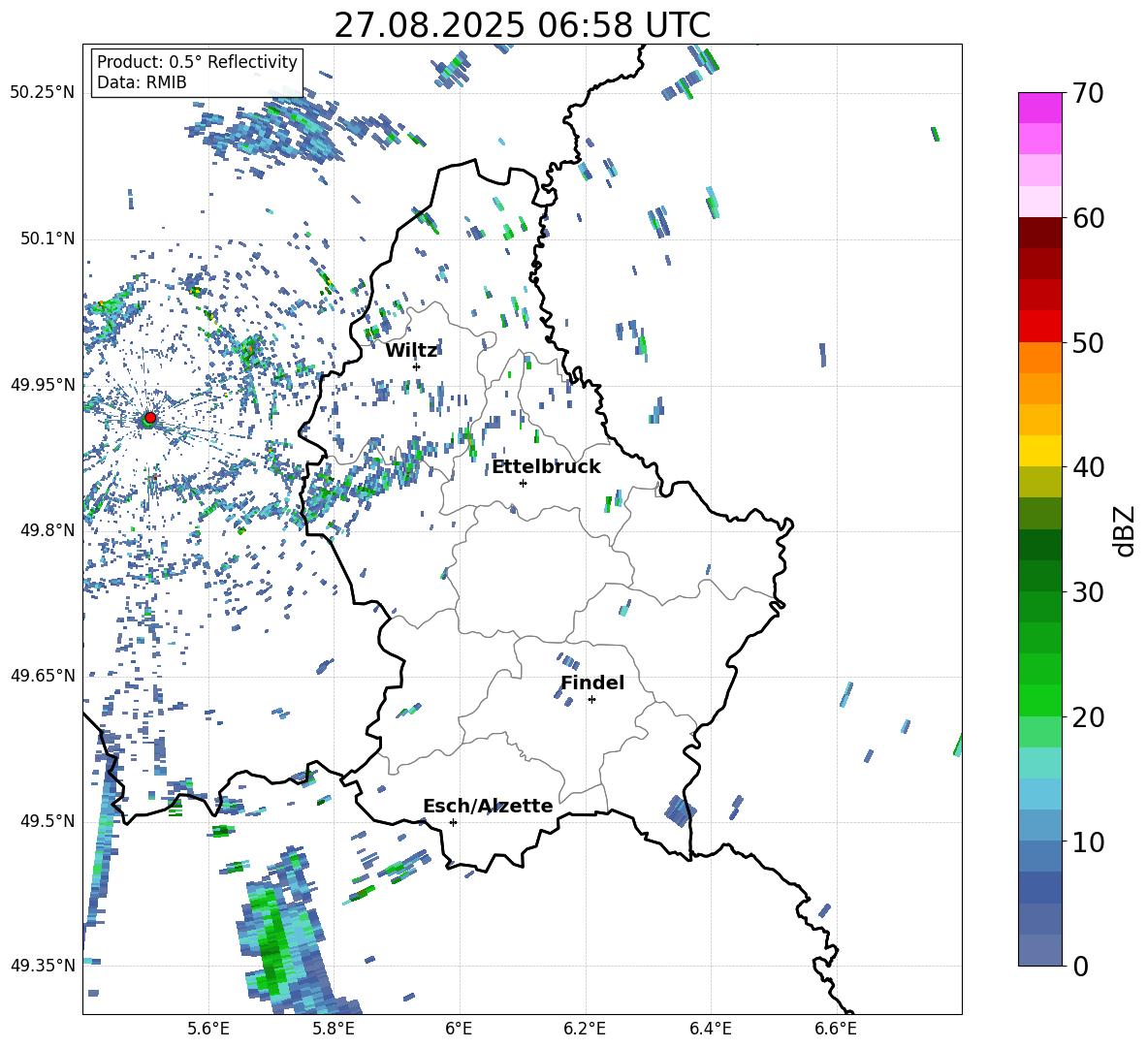Click the 10 colorbar tick label
The image size is (1148, 1048).
(1087, 842)
